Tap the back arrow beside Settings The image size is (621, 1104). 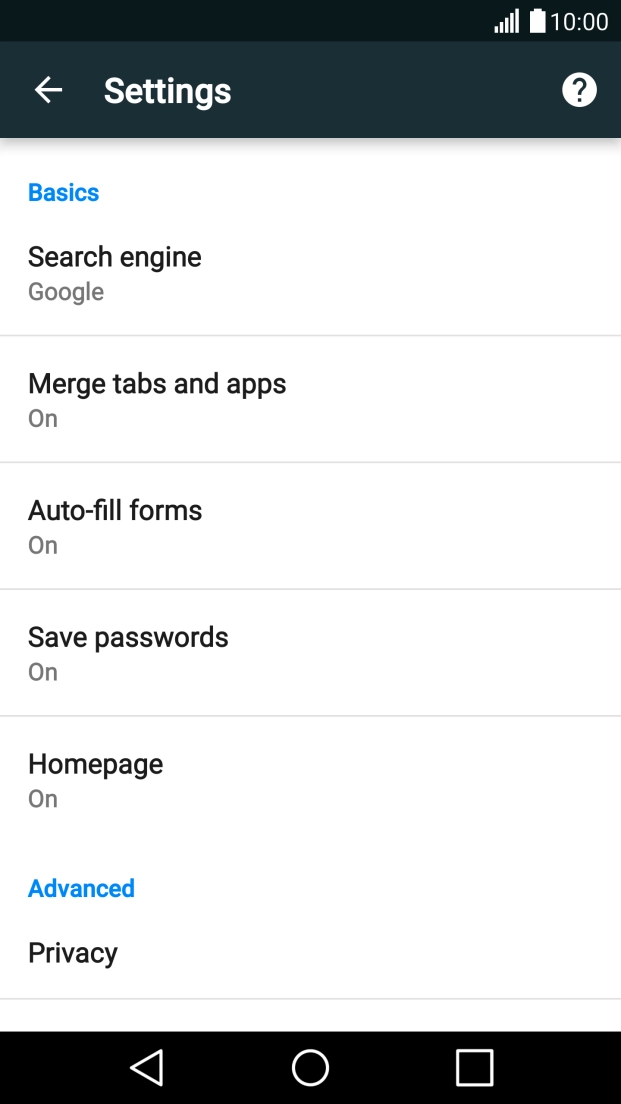48,91
